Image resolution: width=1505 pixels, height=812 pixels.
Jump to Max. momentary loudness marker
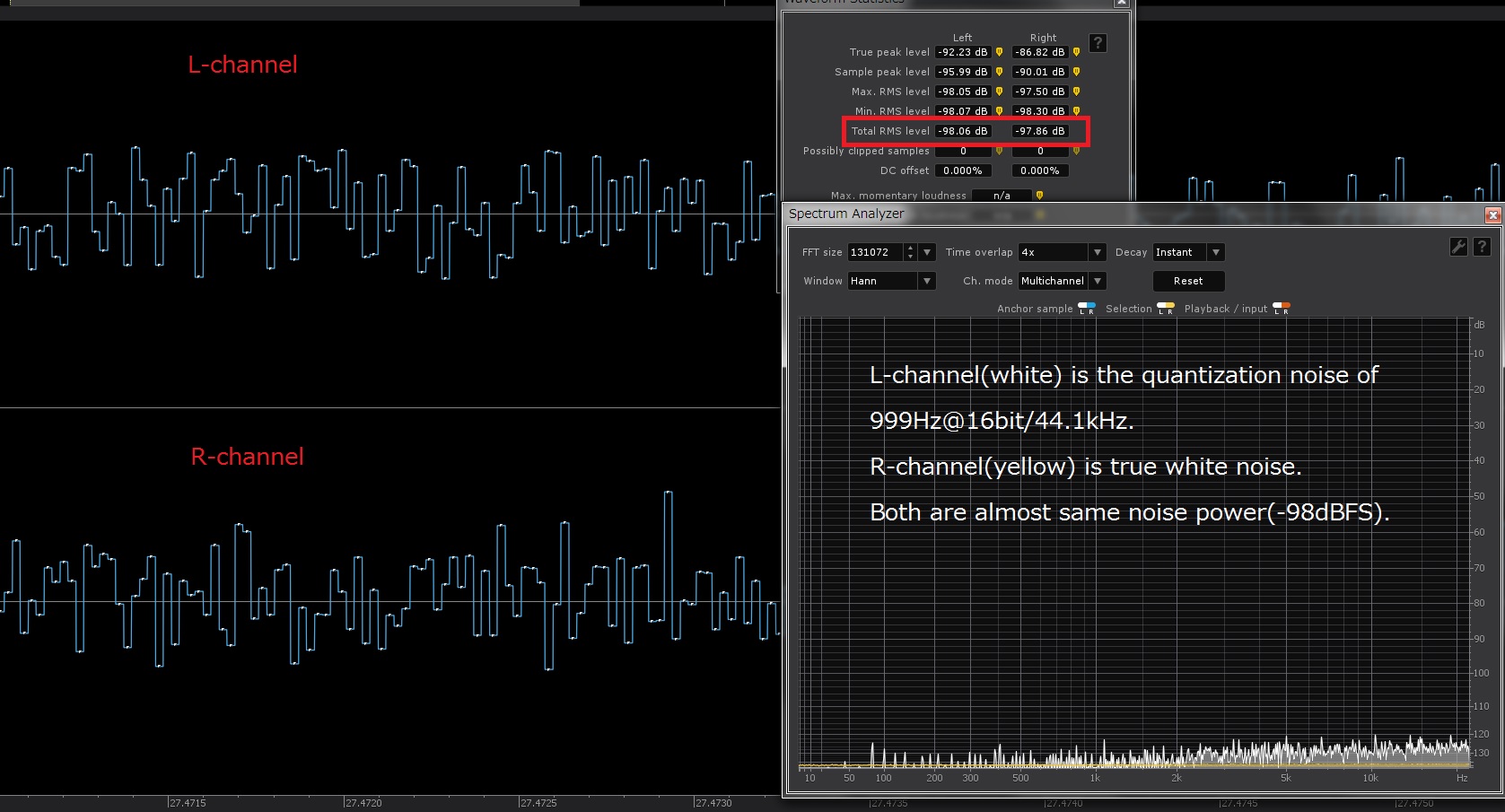(1039, 196)
